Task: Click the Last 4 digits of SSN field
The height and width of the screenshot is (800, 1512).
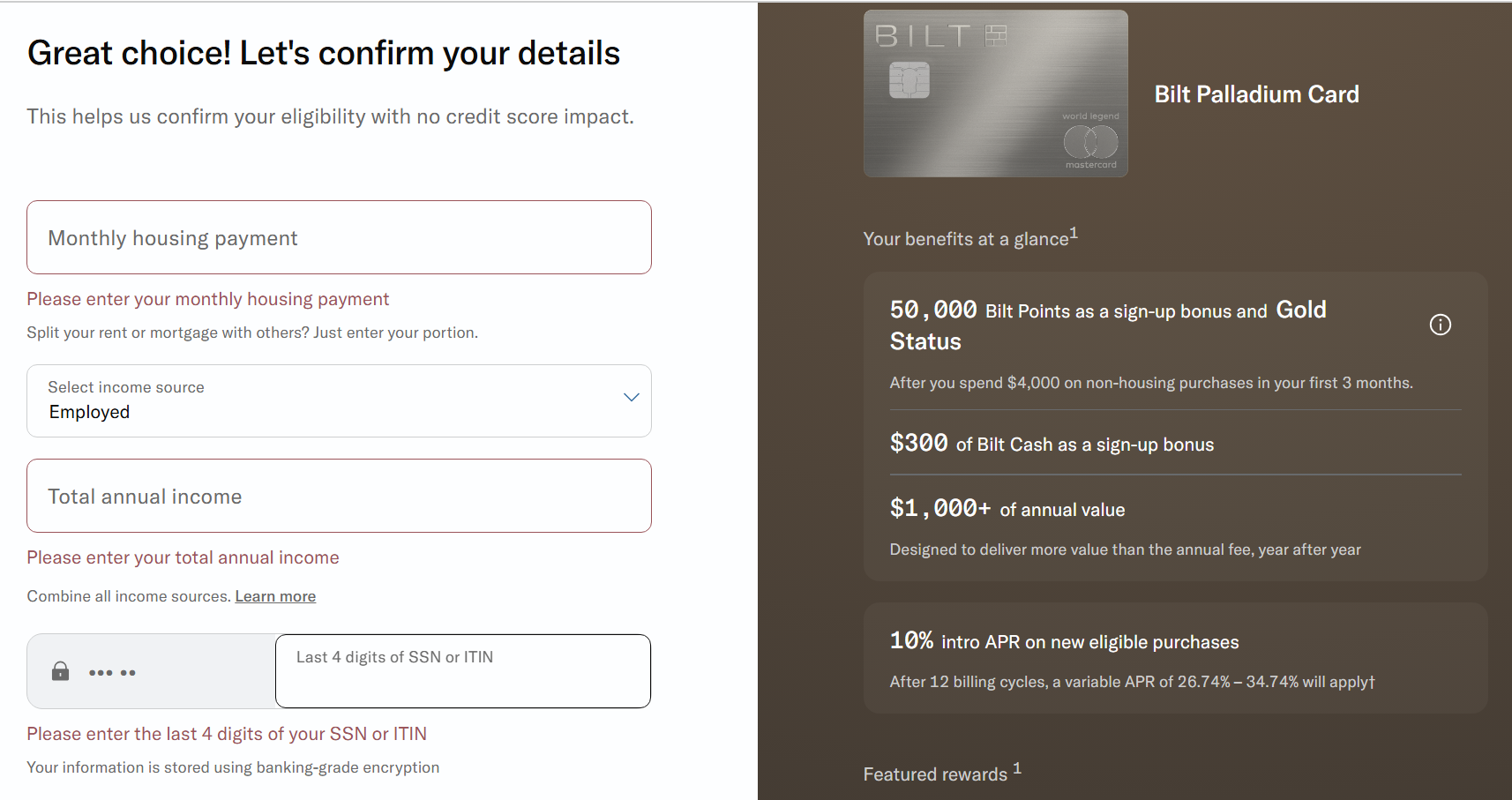Action: coord(462,672)
